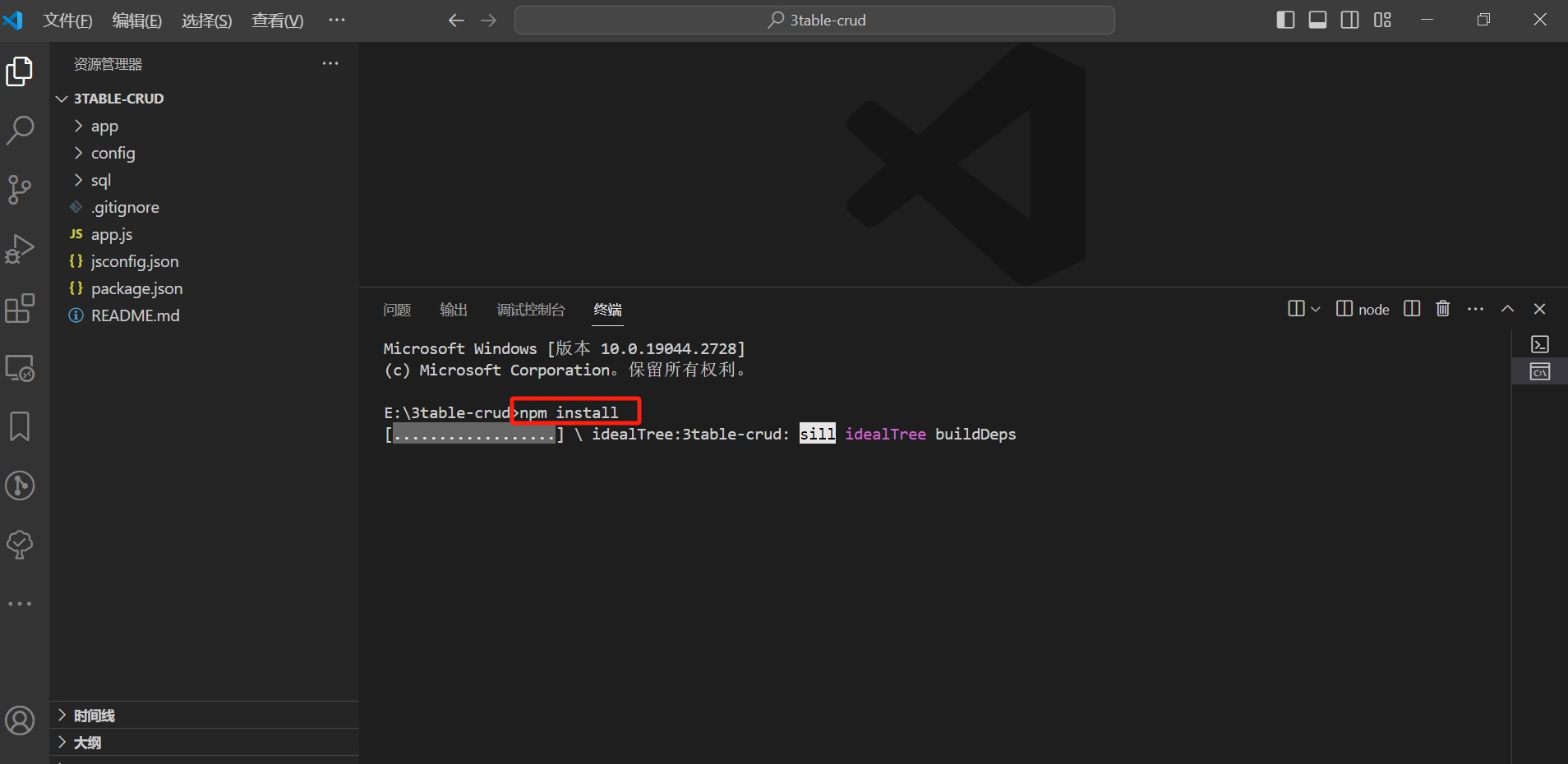This screenshot has width=1568, height=764.
Task: Toggle the bottom panel visibility
Action: tap(1317, 20)
